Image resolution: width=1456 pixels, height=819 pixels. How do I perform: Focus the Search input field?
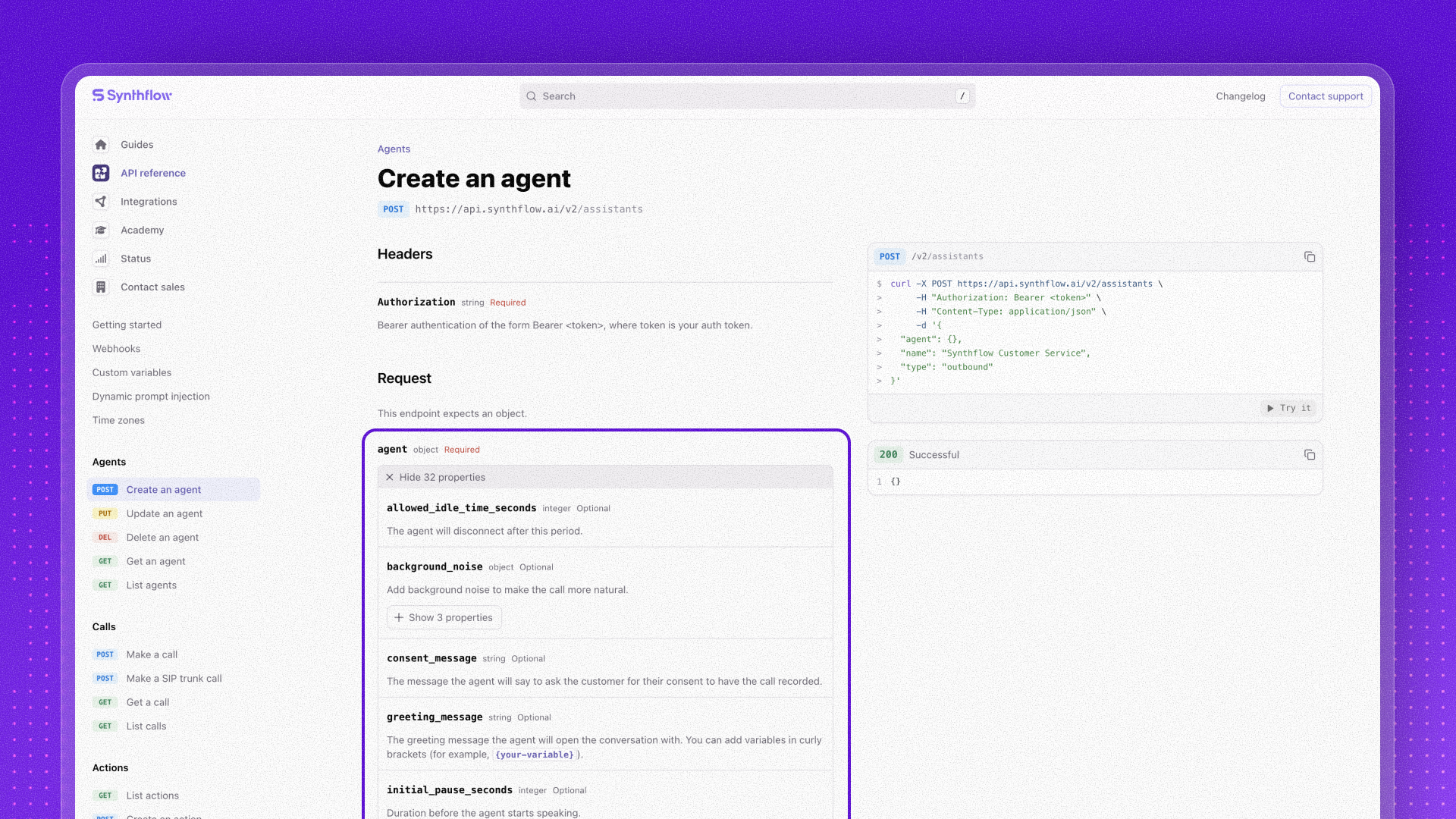click(747, 96)
